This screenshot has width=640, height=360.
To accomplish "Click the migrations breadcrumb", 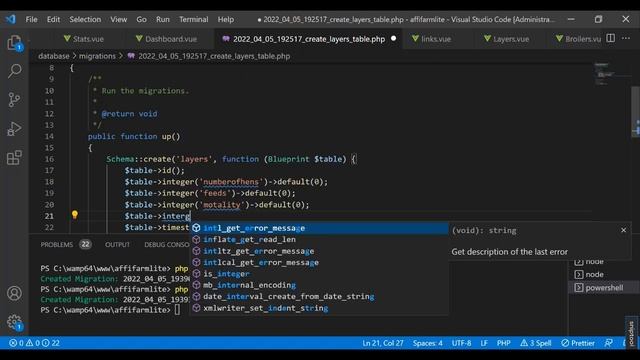I will pos(97,56).
